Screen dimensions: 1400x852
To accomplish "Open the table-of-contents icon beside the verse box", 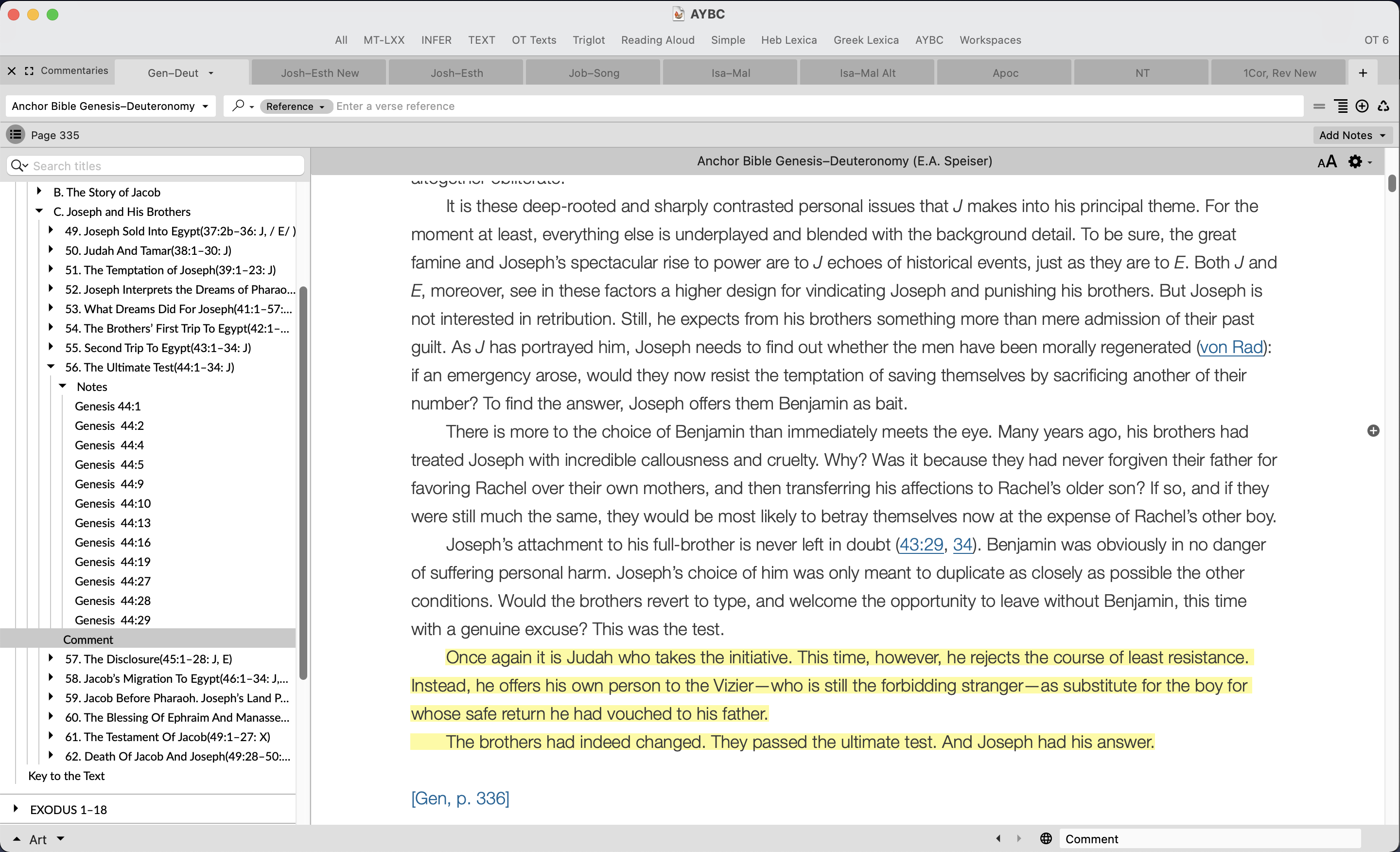I will tap(1342, 106).
